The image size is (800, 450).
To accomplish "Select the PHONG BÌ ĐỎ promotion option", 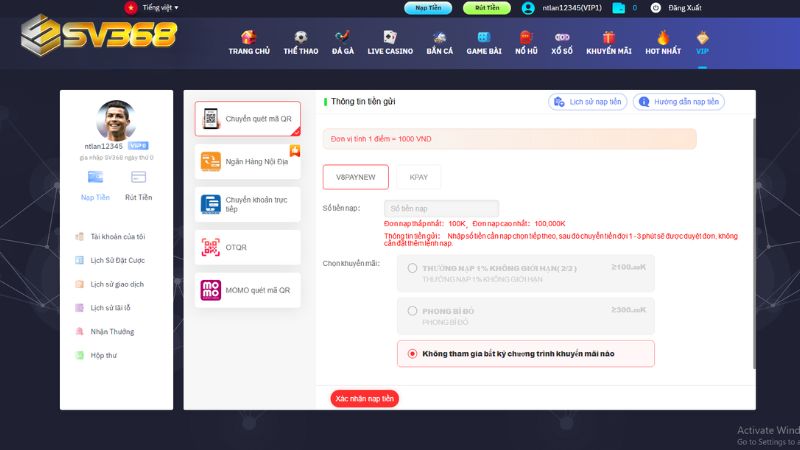I will point(413,311).
